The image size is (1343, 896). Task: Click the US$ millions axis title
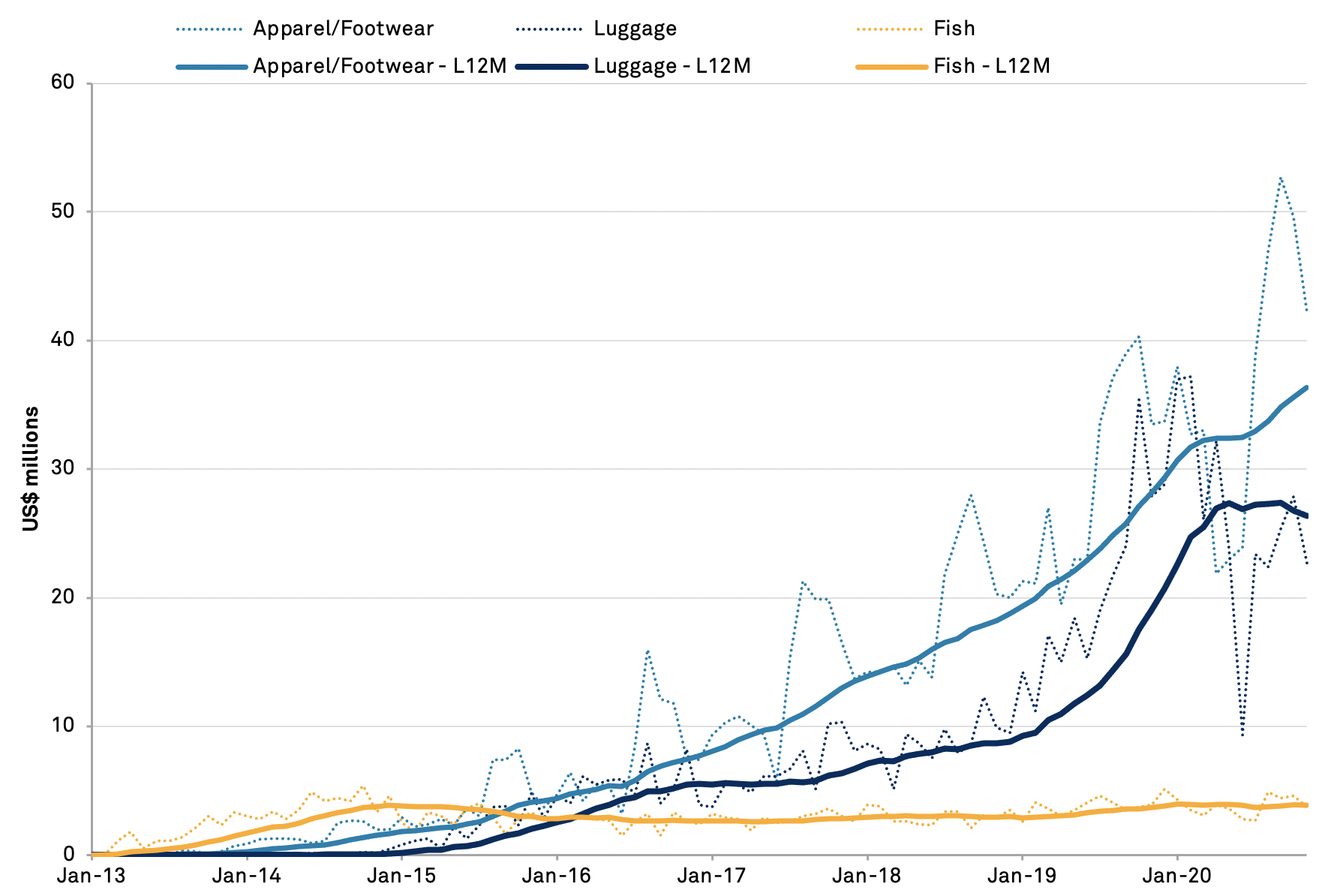click(x=31, y=469)
